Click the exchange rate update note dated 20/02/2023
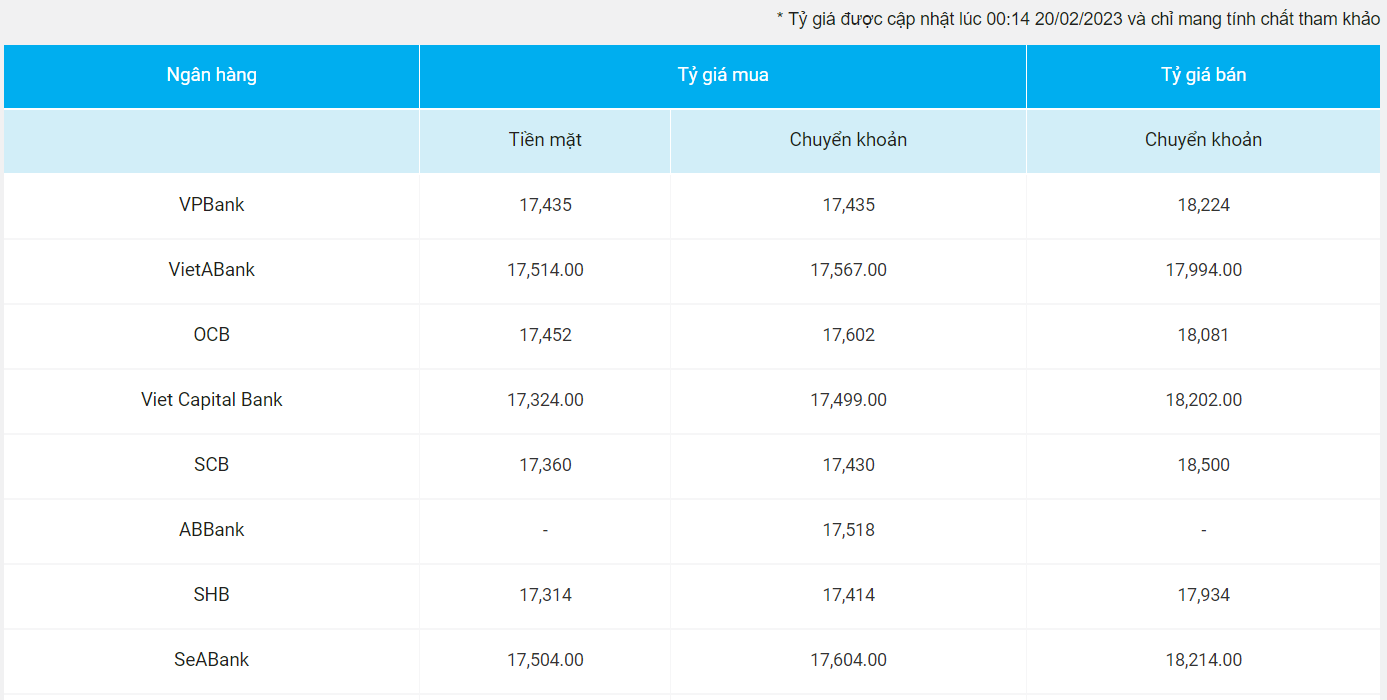 tap(1078, 20)
